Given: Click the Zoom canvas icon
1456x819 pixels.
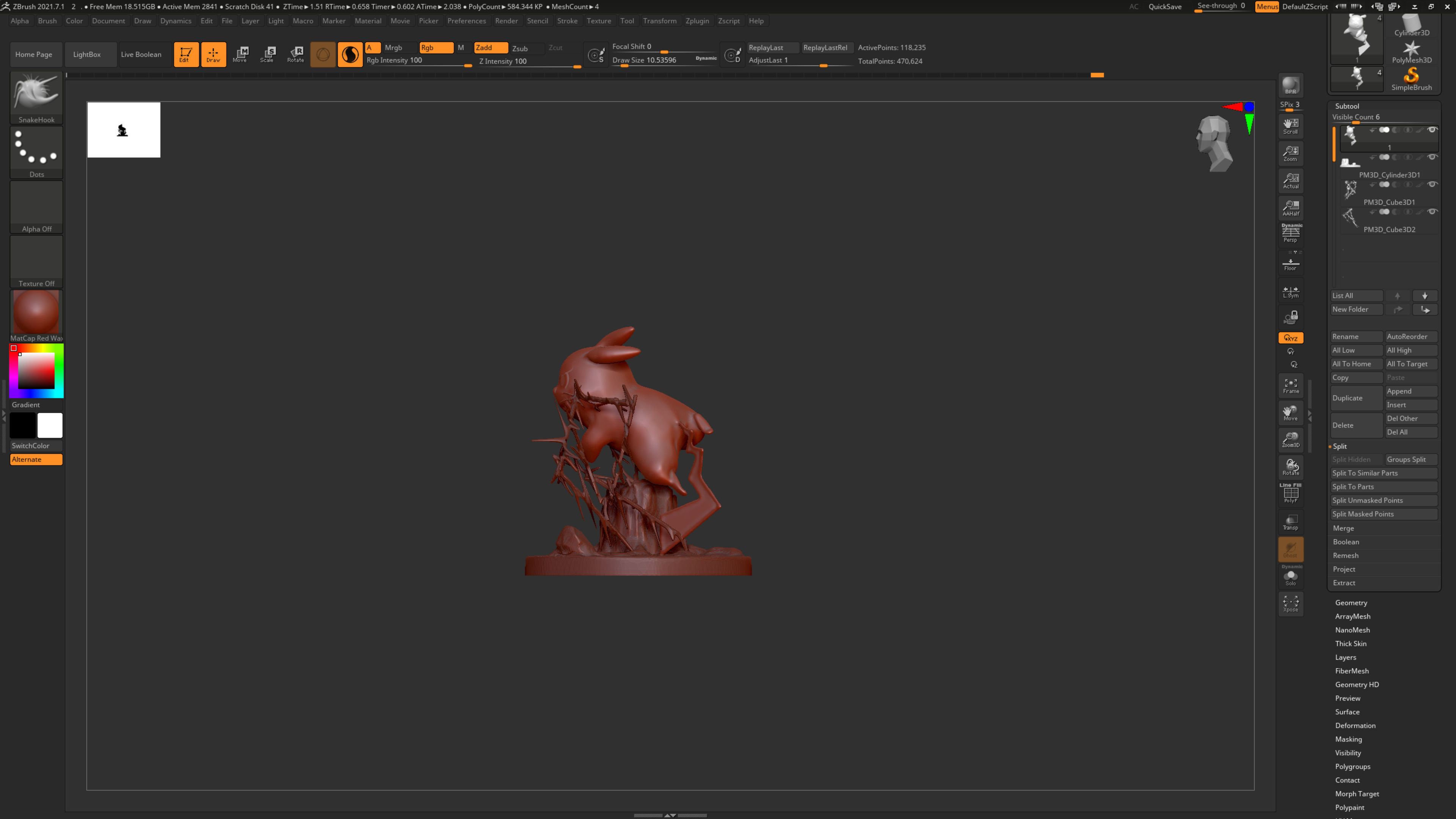Looking at the screenshot, I should tap(1290, 153).
